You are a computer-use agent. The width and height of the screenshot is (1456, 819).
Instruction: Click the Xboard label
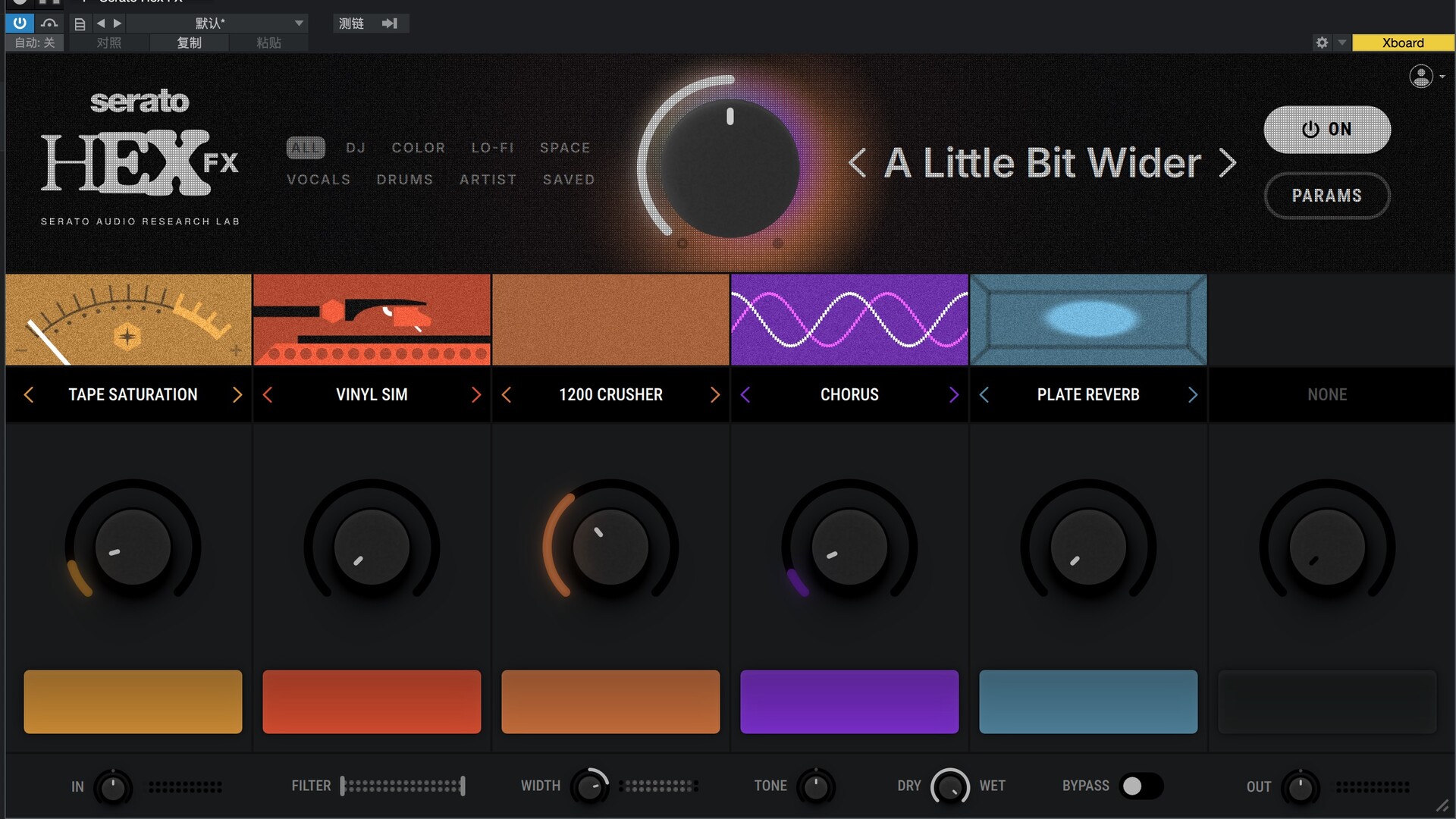[x=1403, y=42]
